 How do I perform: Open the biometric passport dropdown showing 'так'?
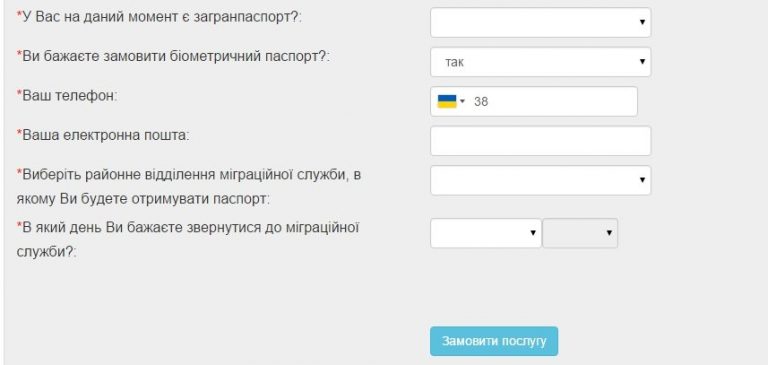[541, 62]
